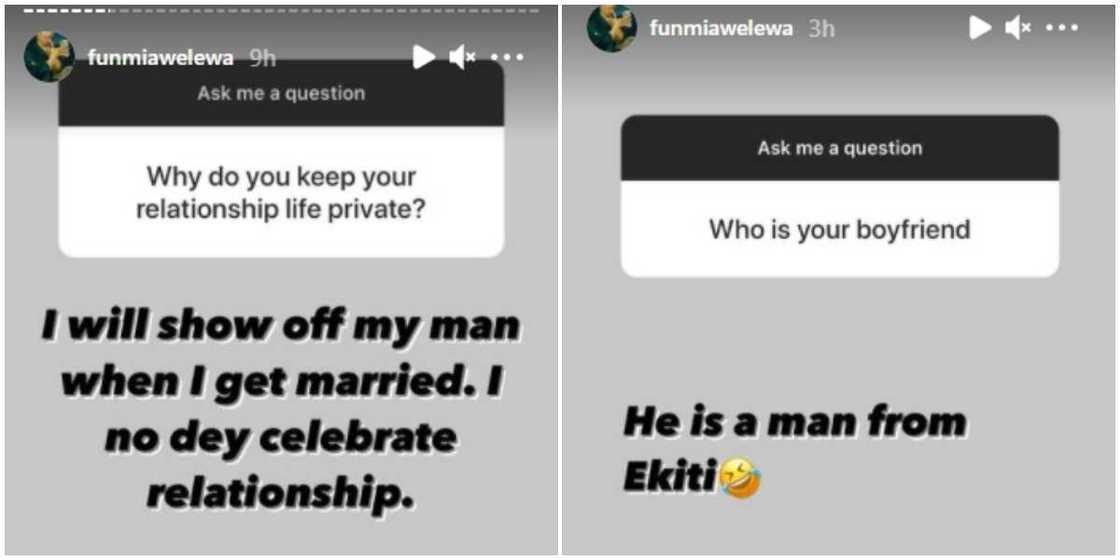Open funmiawelewa avatar on right story
The width and height of the screenshot is (1120, 560).
(611, 28)
